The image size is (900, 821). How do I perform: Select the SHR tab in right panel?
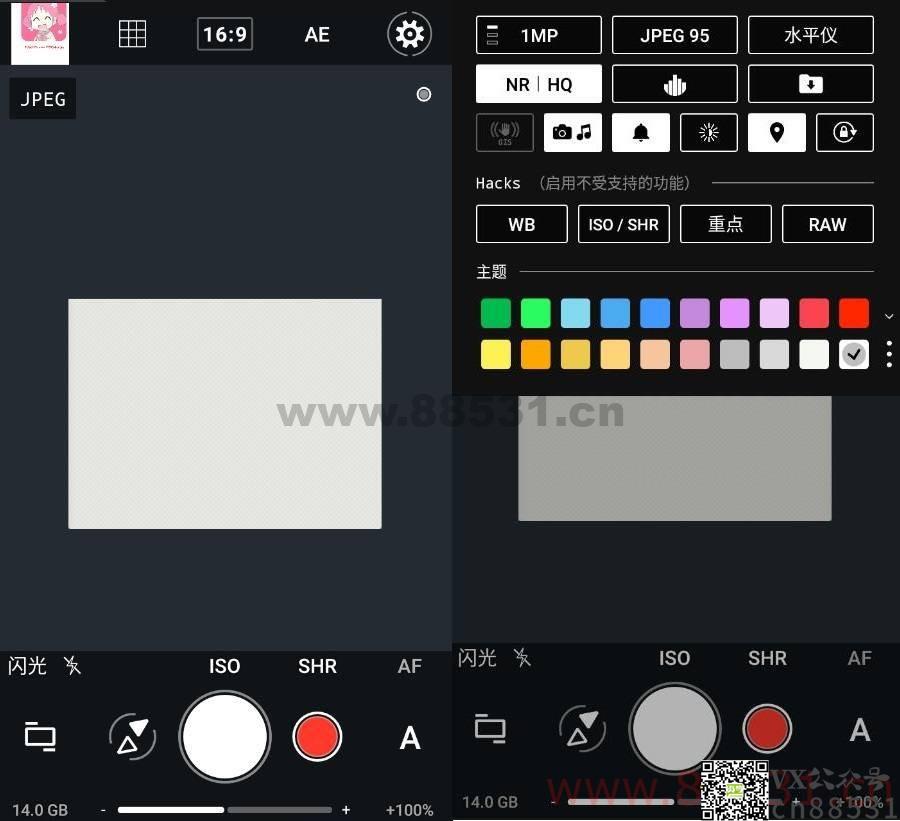tap(767, 658)
